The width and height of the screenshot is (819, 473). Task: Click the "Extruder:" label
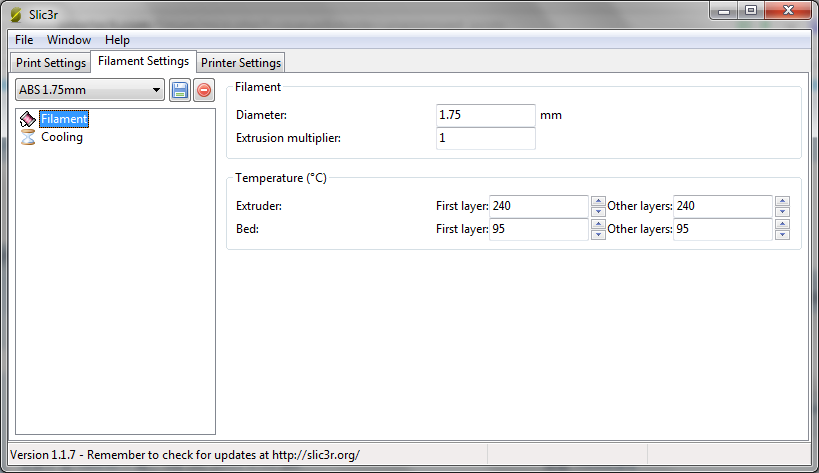259,206
